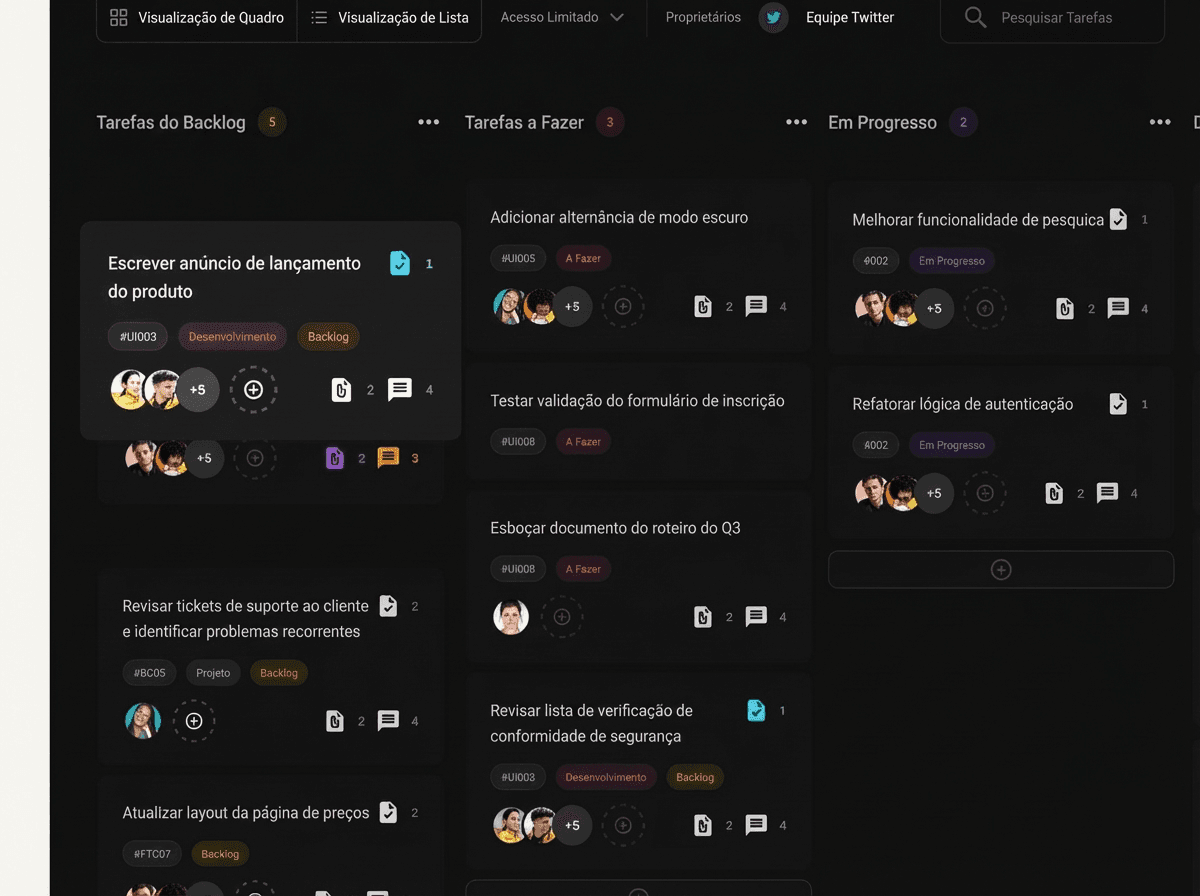Click the attachment icon on Melhorar funcionalidade de pesquisa
Viewport: 1200px width, 896px height.
tap(1064, 309)
